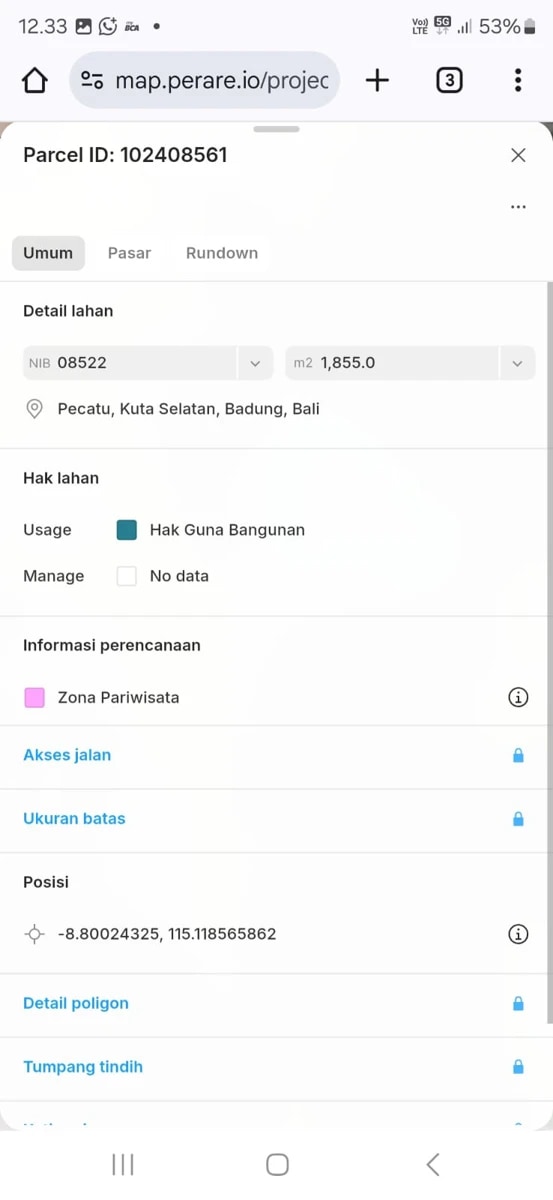Open the parcel panel ellipsis options
553x1200 pixels.
tap(518, 207)
